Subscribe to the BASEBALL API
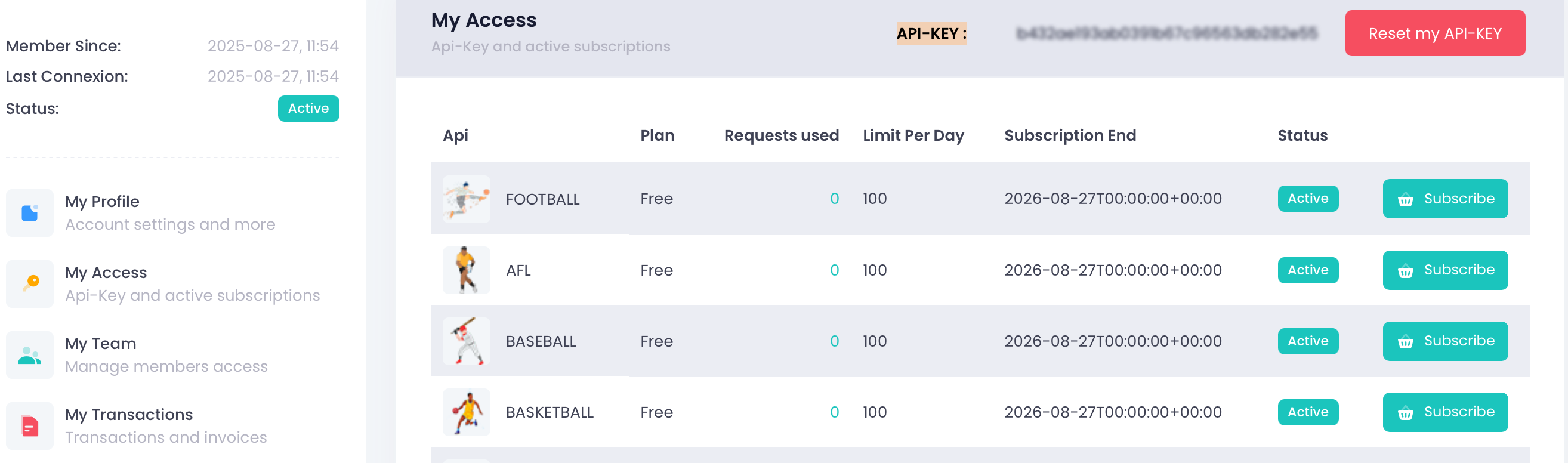This screenshot has height=463, width=1568. (x=1446, y=341)
